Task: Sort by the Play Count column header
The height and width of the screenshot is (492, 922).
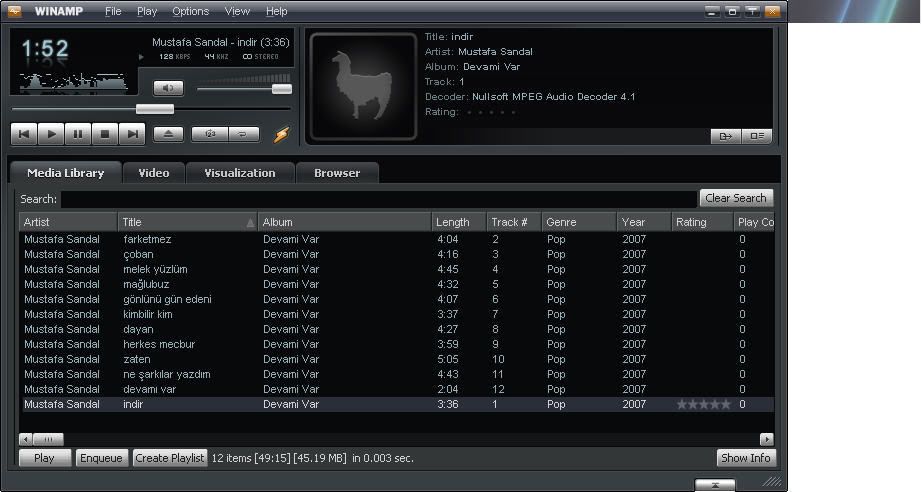Action: 754,222
